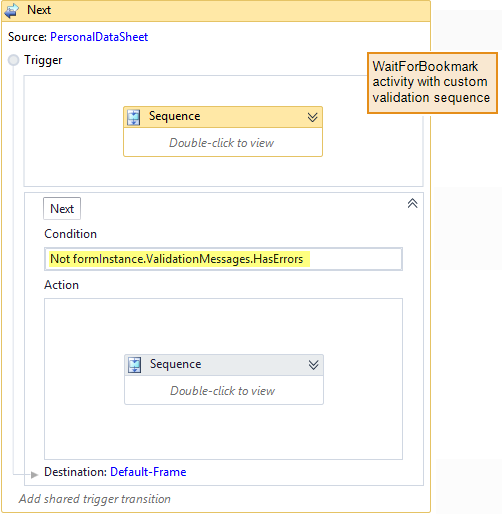This screenshot has height=514, width=502.
Task: Click the Trigger label
Action: click(43, 60)
